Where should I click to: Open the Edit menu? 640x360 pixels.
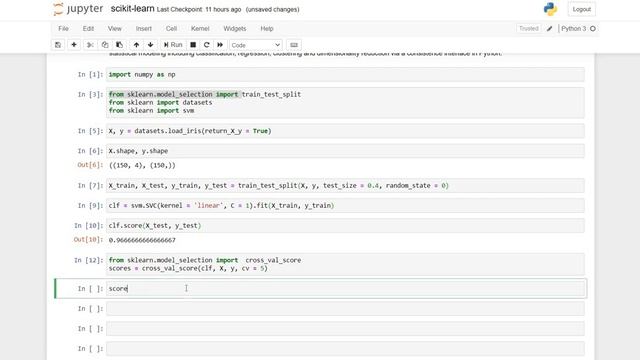[88, 29]
